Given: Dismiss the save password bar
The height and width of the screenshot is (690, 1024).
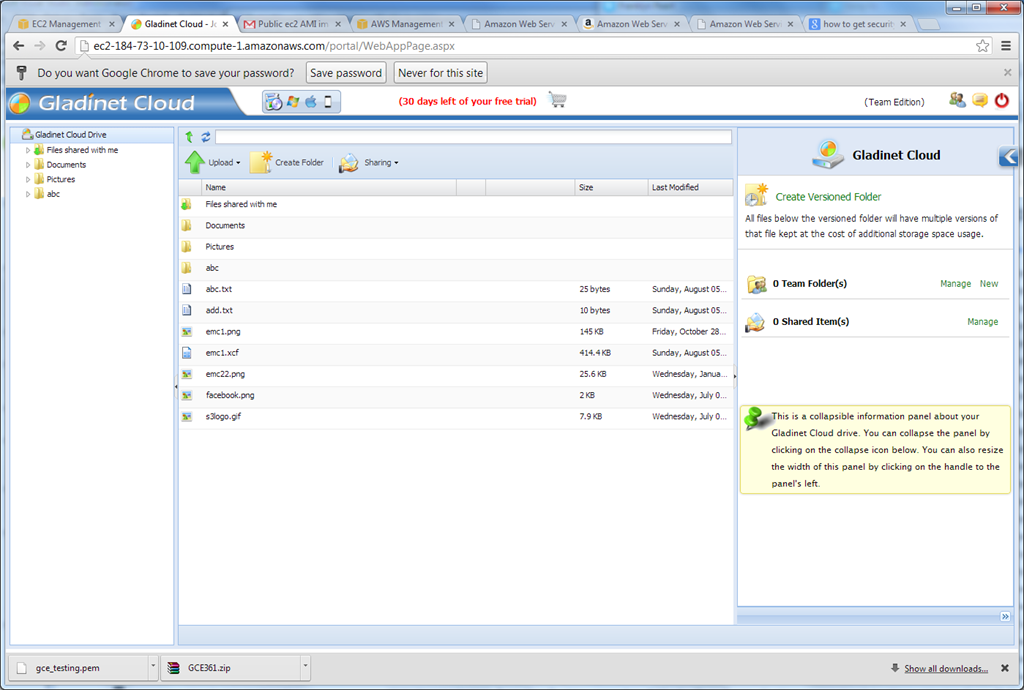Looking at the screenshot, I should coord(1008,72).
